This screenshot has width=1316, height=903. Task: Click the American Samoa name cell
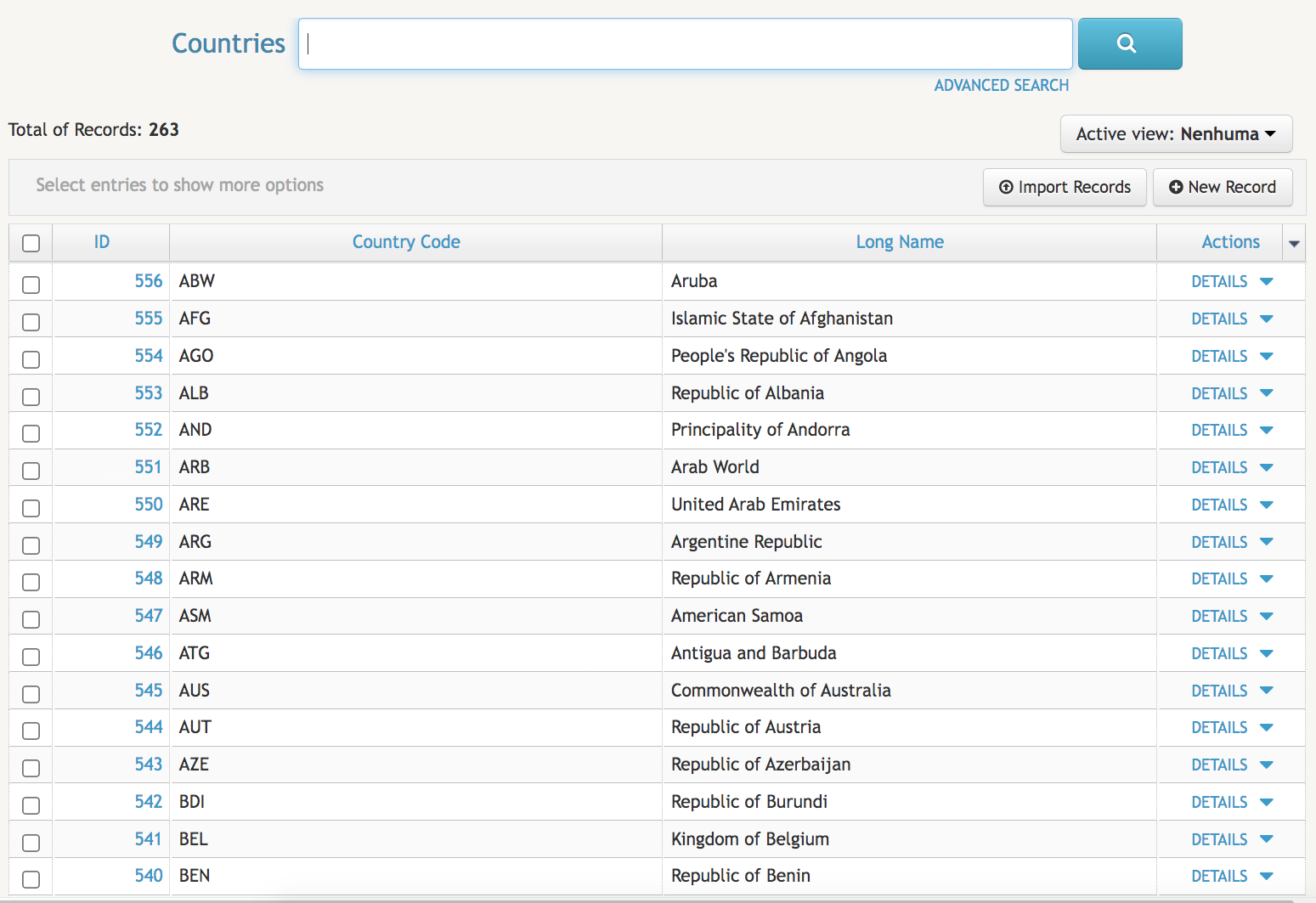[x=737, y=616]
